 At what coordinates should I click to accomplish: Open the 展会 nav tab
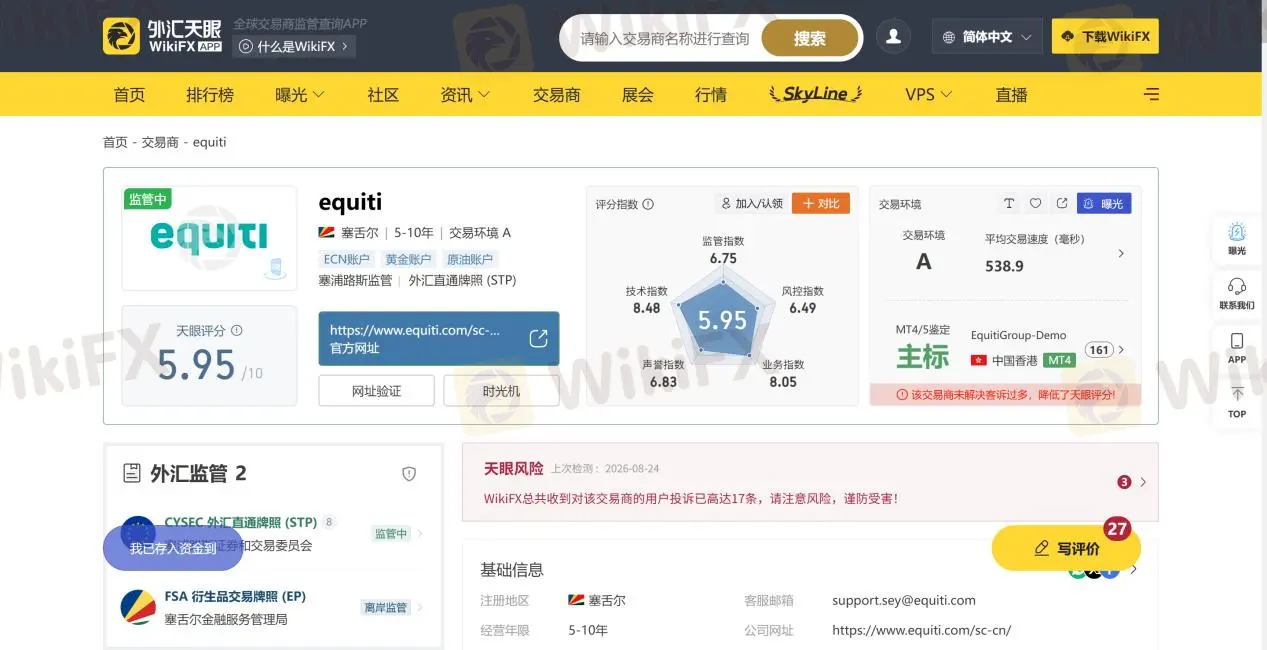click(x=637, y=94)
